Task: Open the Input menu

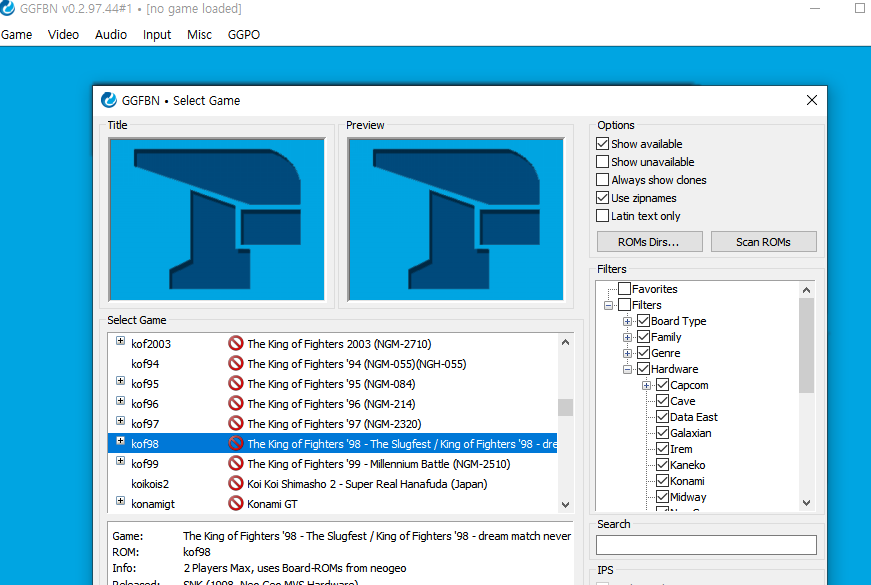Action: [x=157, y=34]
